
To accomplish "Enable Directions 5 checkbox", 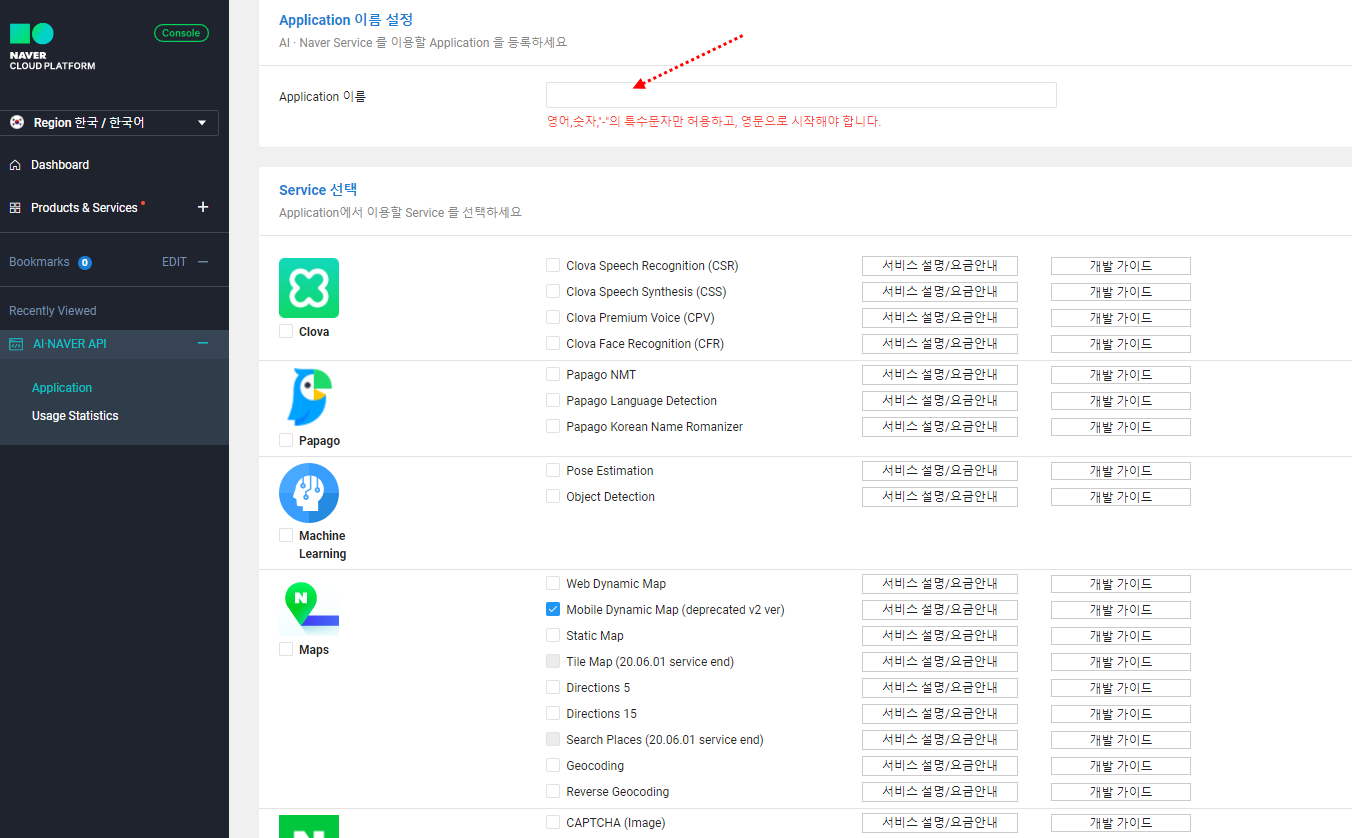I will pyautogui.click(x=553, y=687).
